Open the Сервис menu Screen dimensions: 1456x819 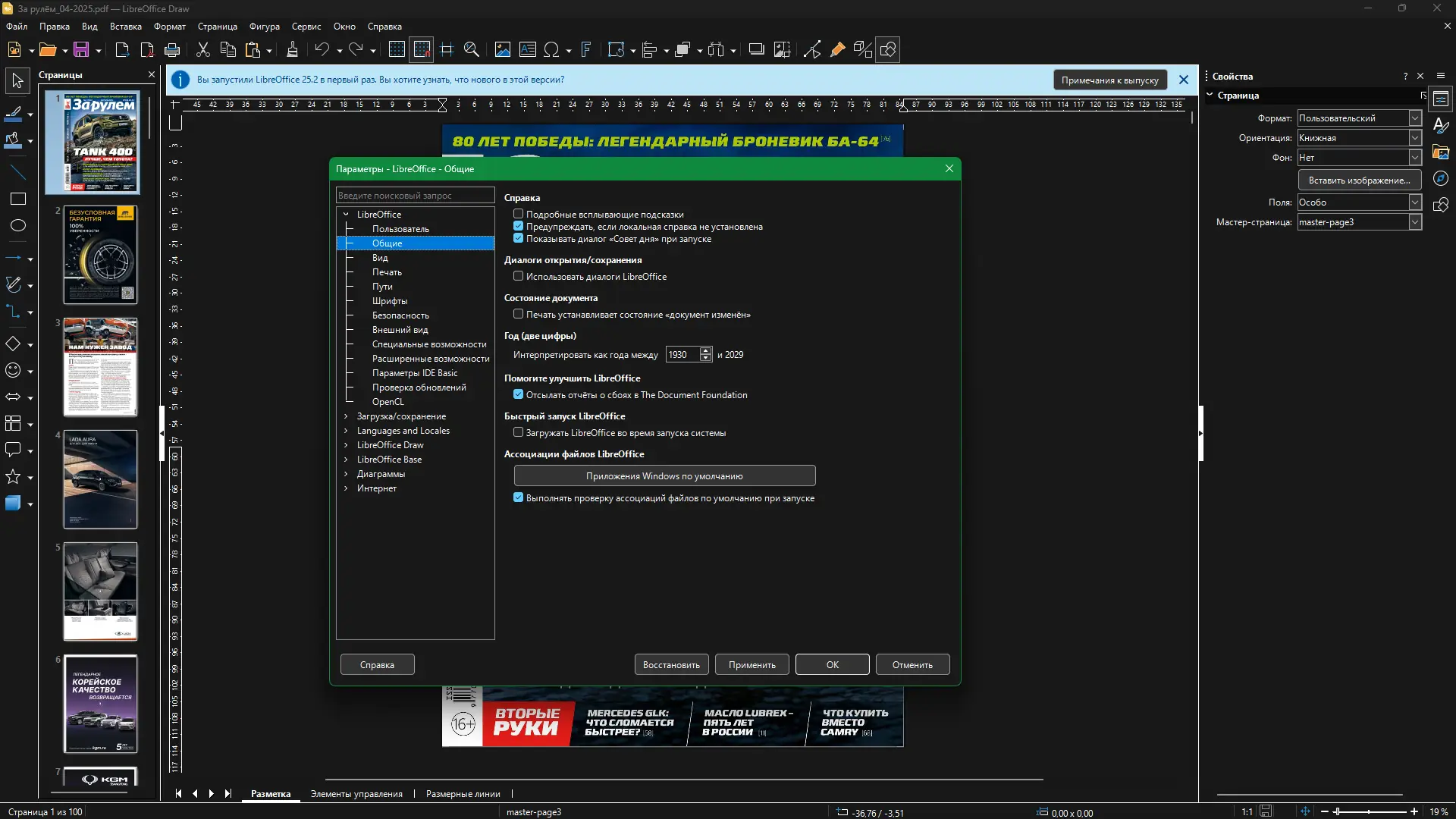306,27
